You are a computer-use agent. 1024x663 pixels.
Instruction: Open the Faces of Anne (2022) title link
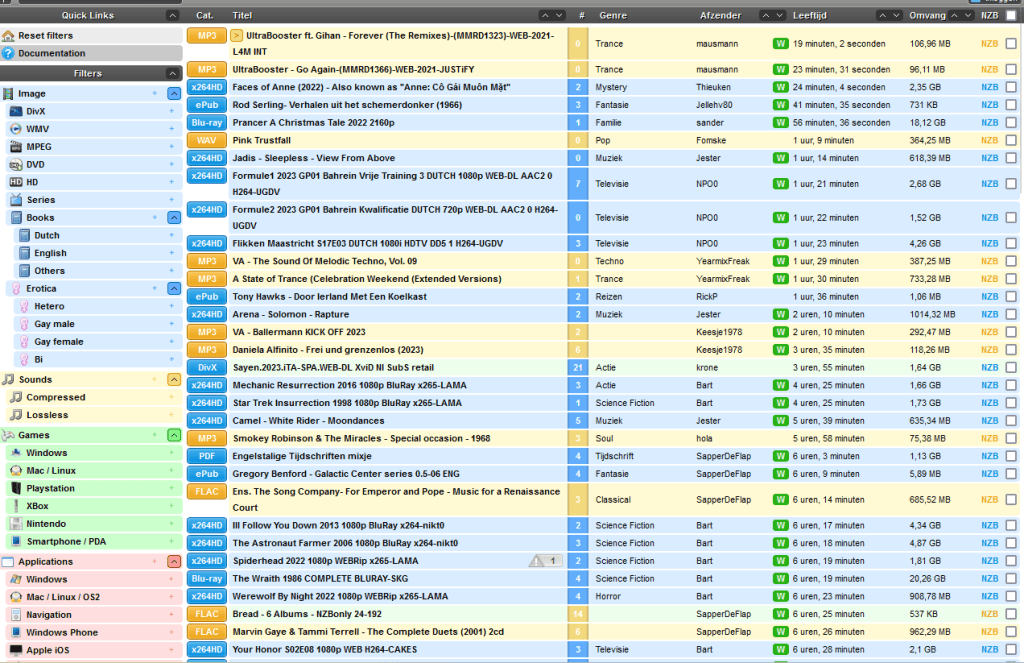click(371, 87)
